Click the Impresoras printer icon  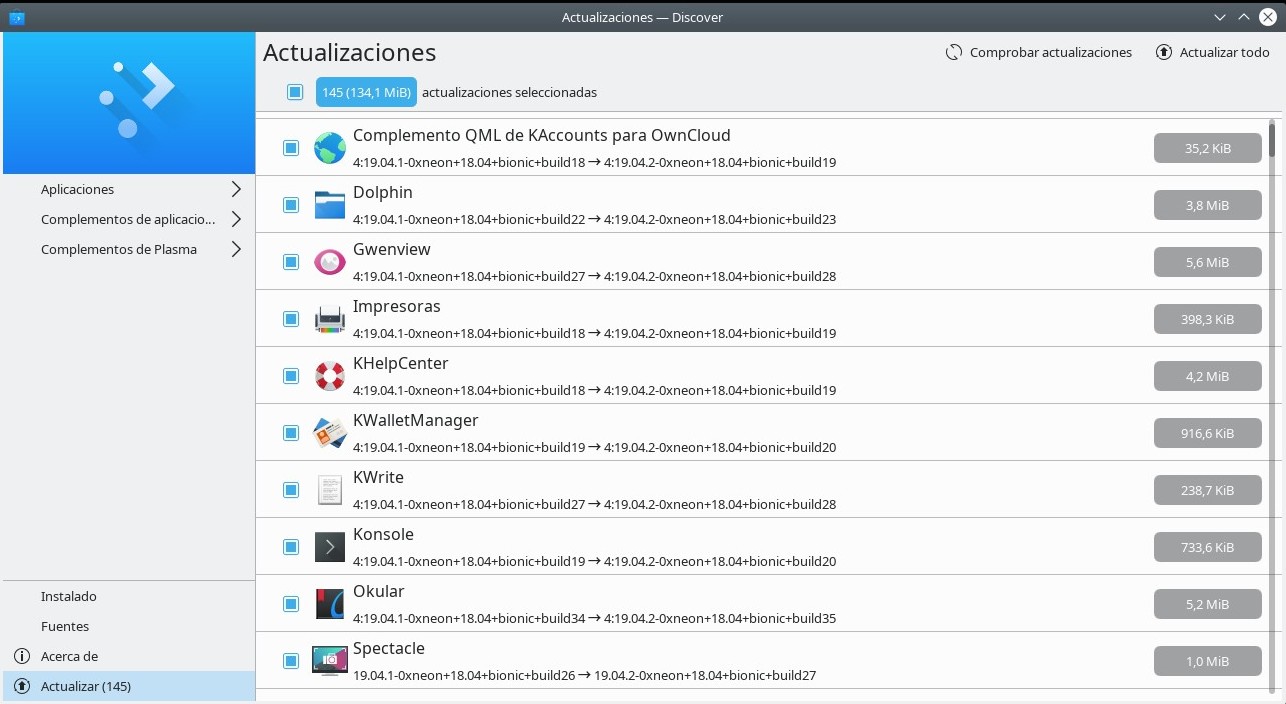tap(329, 318)
